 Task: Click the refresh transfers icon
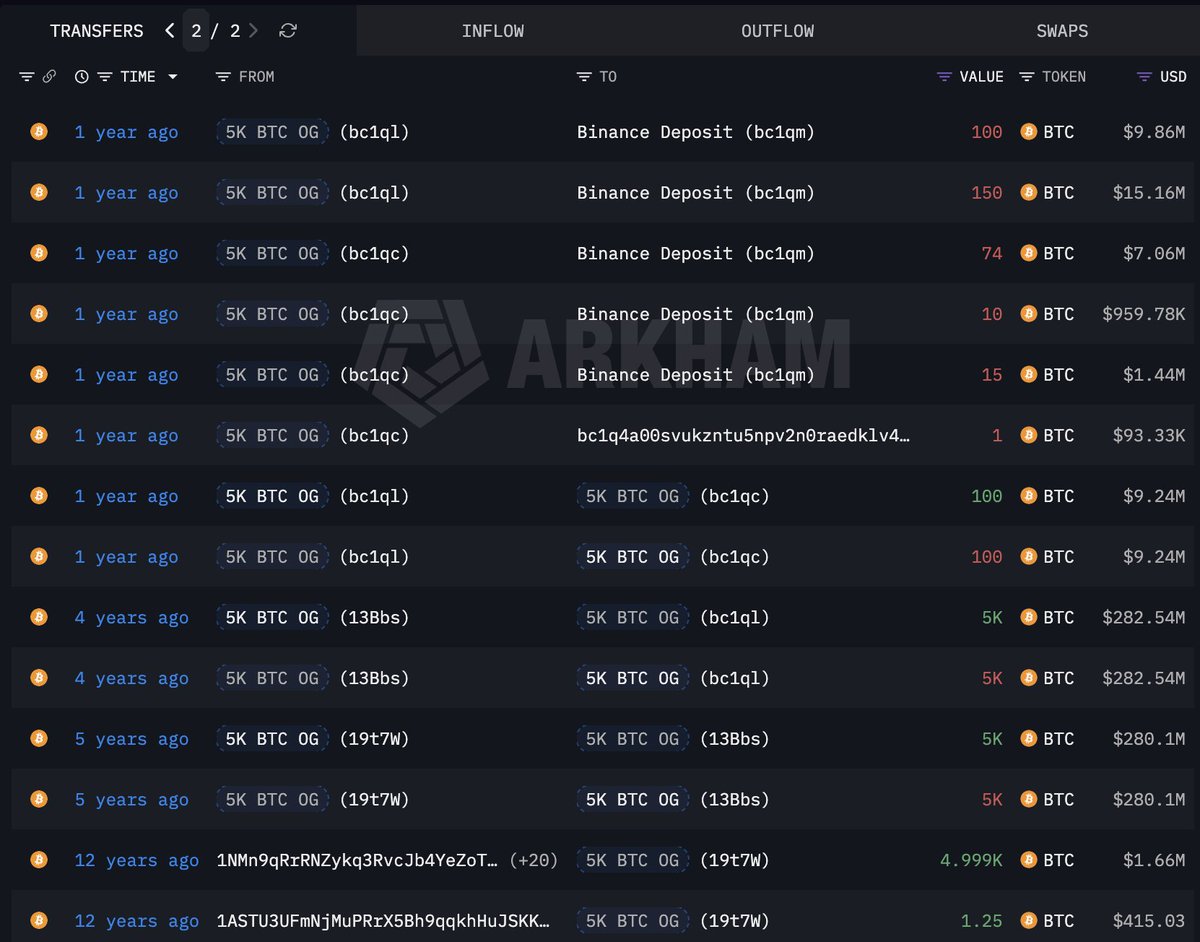coord(288,31)
